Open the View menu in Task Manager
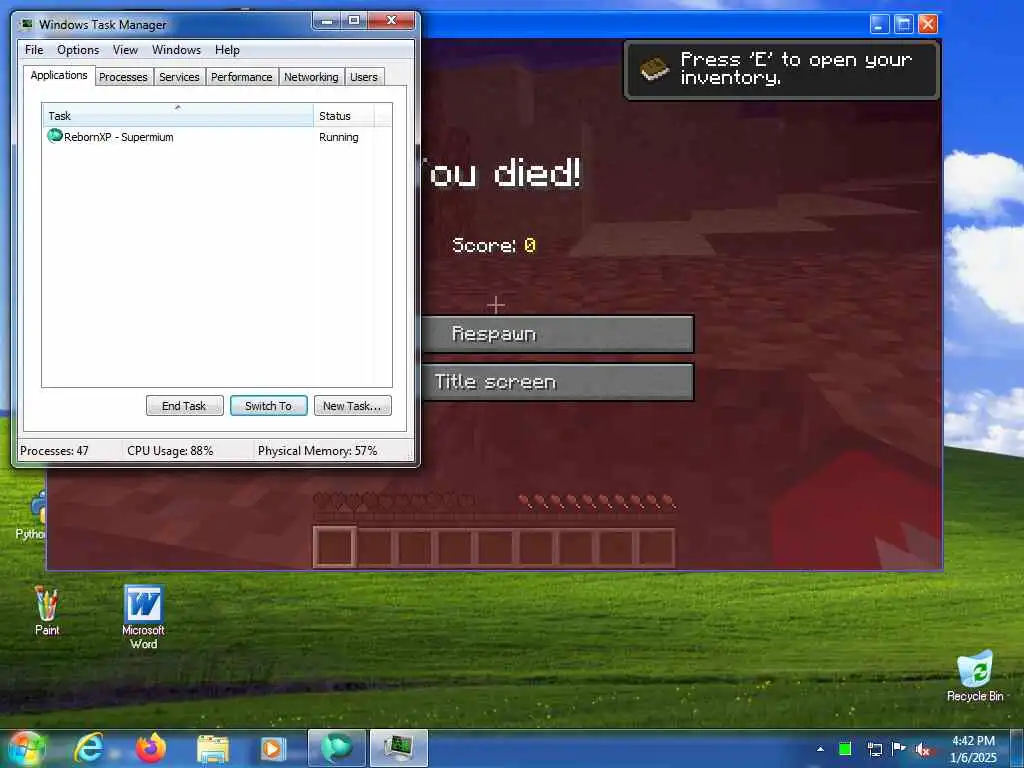Viewport: 1024px width, 768px height. tap(125, 50)
